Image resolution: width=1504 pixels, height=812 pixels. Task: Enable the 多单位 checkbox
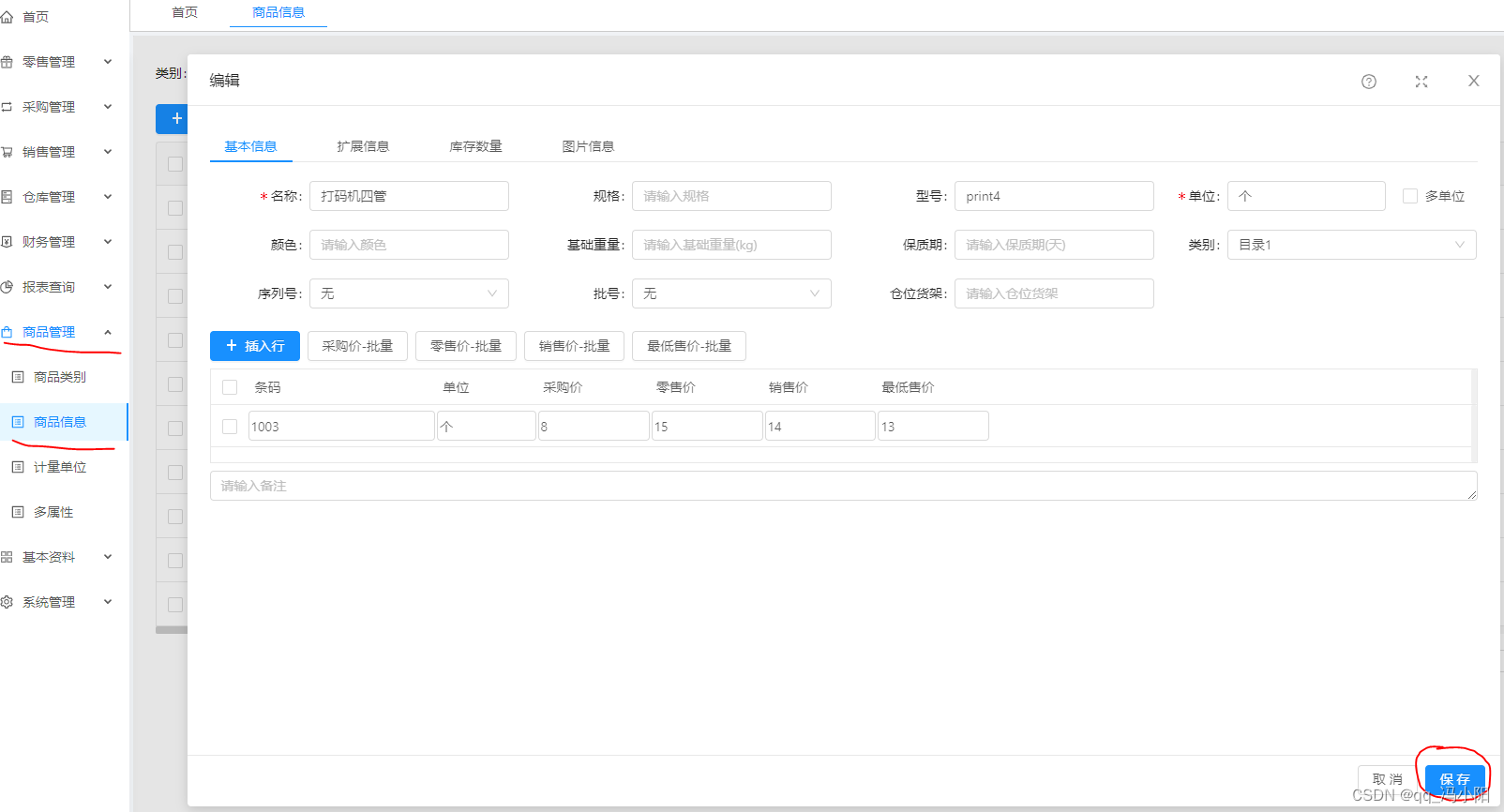point(1410,196)
